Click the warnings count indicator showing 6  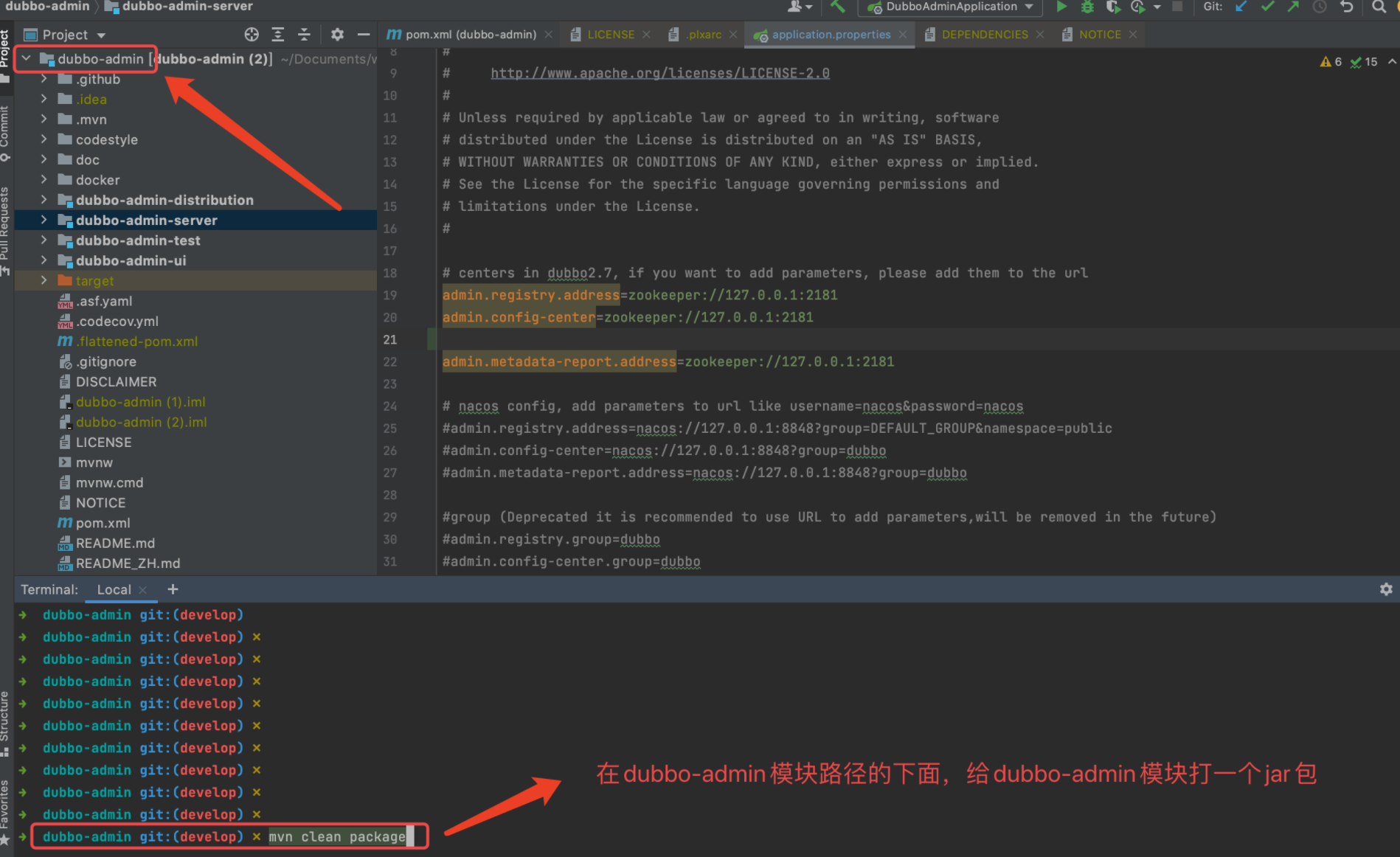pyautogui.click(x=1331, y=62)
